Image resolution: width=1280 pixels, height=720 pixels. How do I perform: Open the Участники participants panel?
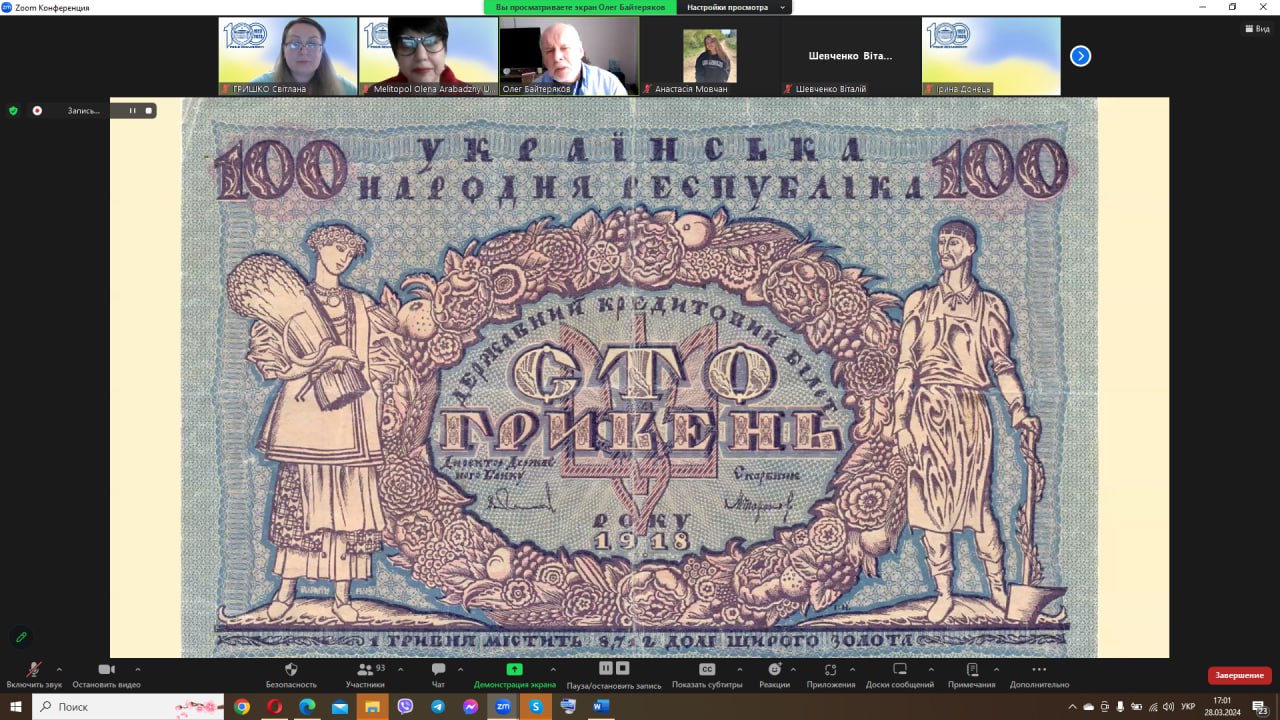point(364,670)
